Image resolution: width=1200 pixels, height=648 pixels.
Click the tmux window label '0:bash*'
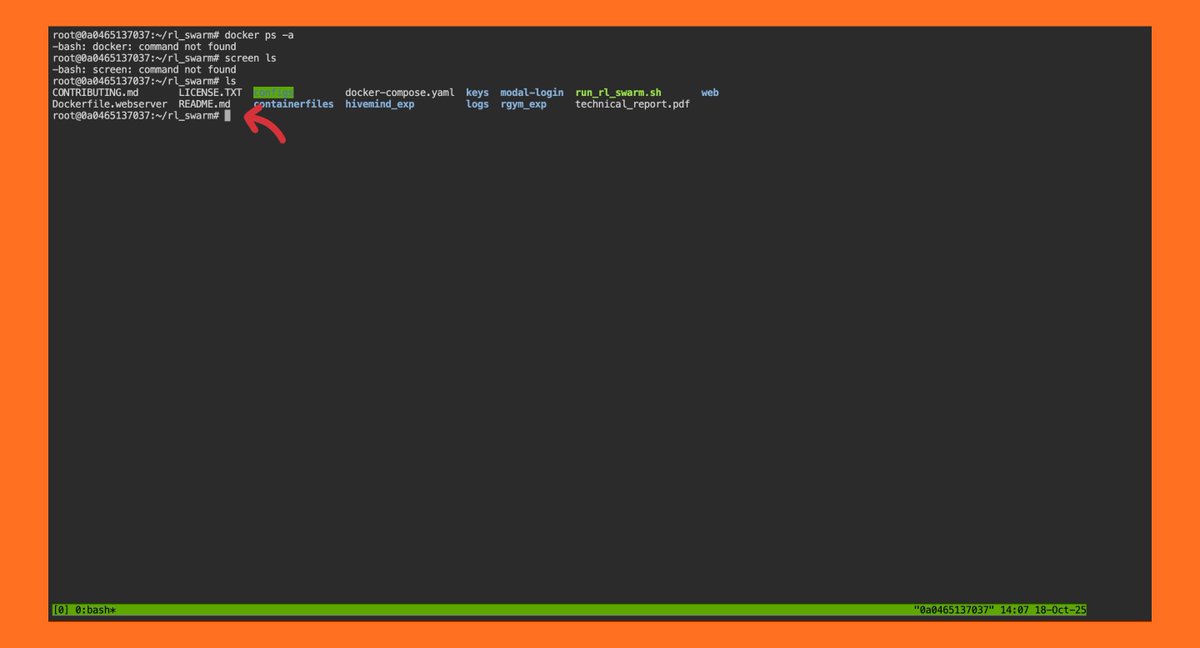[96, 610]
